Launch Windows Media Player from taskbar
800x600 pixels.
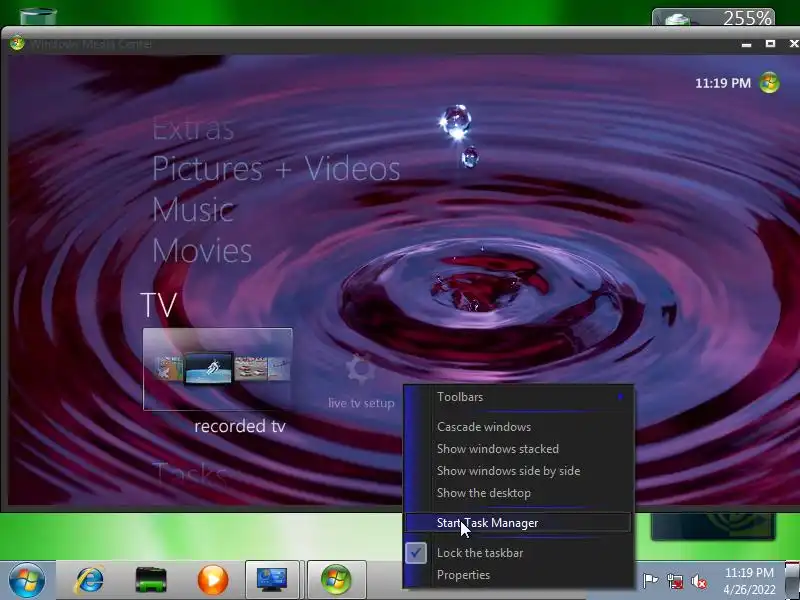tap(213, 580)
